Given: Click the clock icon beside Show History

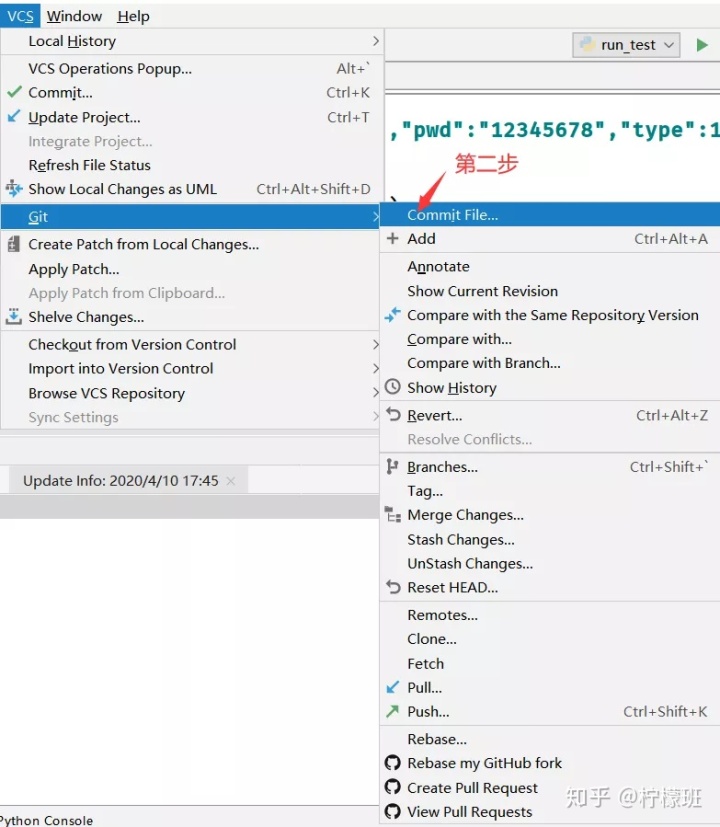Looking at the screenshot, I should click(392, 387).
